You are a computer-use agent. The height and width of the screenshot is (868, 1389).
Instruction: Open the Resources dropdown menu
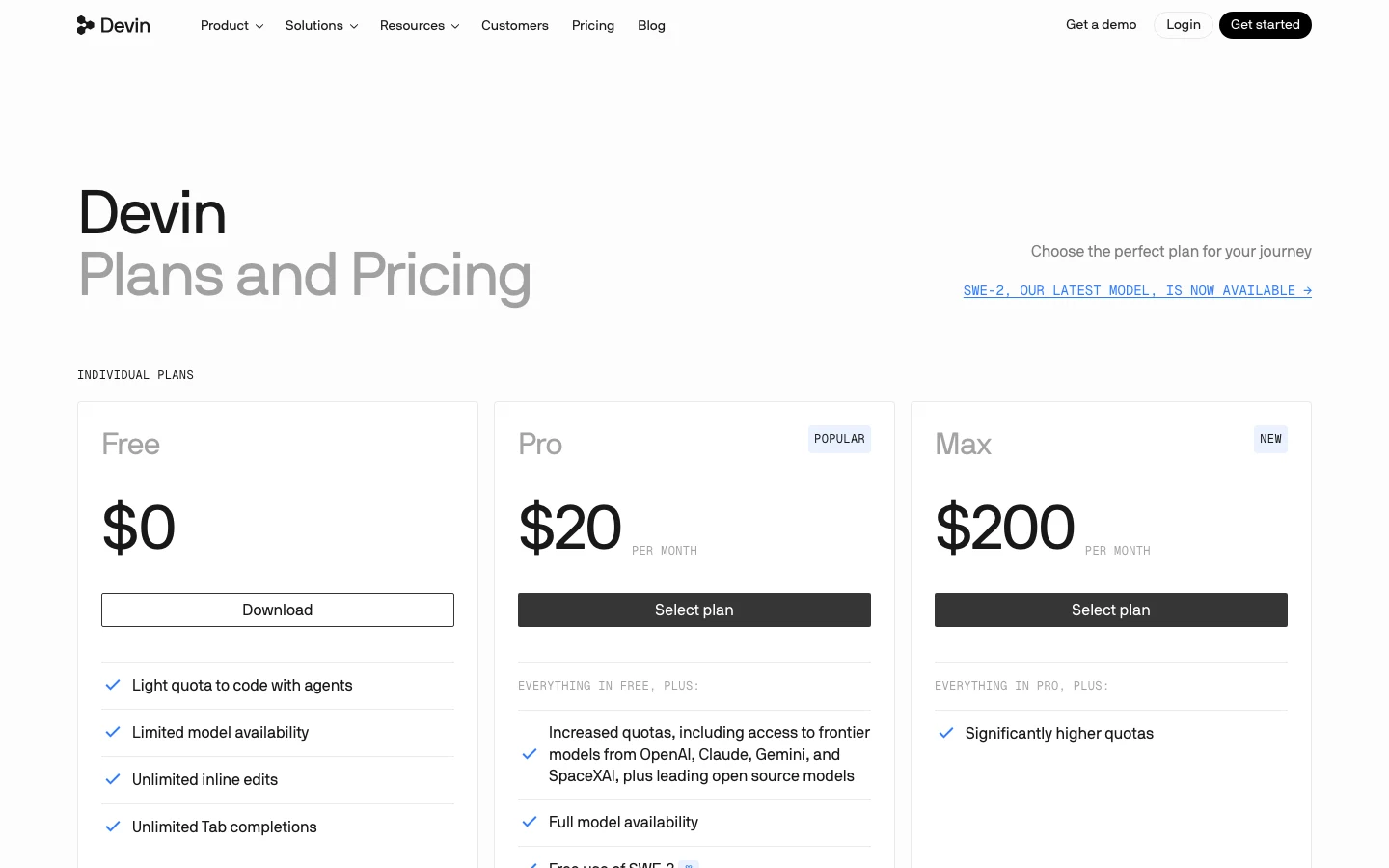tap(420, 25)
